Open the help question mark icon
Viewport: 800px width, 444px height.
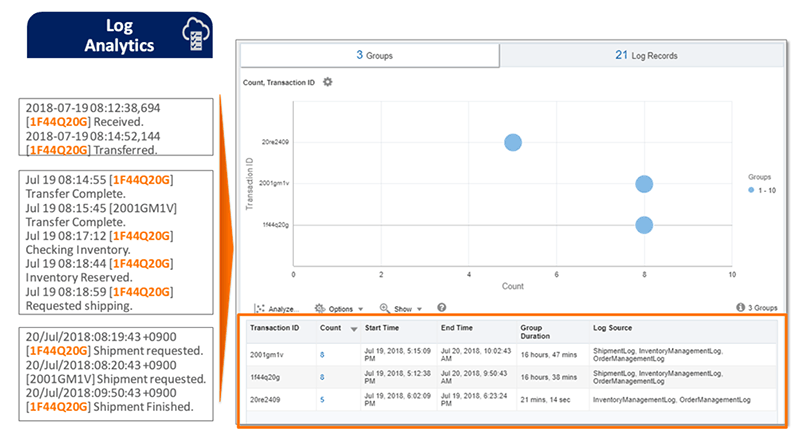pyautogui.click(x=442, y=307)
